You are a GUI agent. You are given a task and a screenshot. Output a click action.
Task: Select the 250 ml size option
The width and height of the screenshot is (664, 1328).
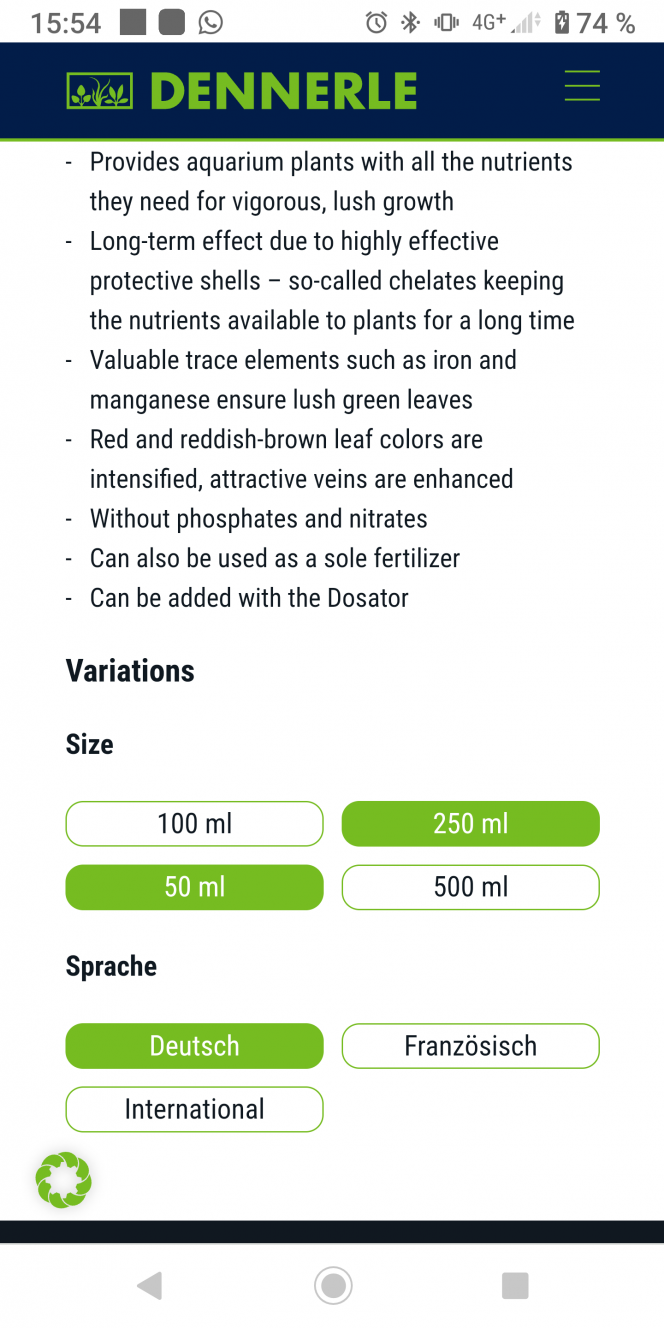tap(470, 824)
